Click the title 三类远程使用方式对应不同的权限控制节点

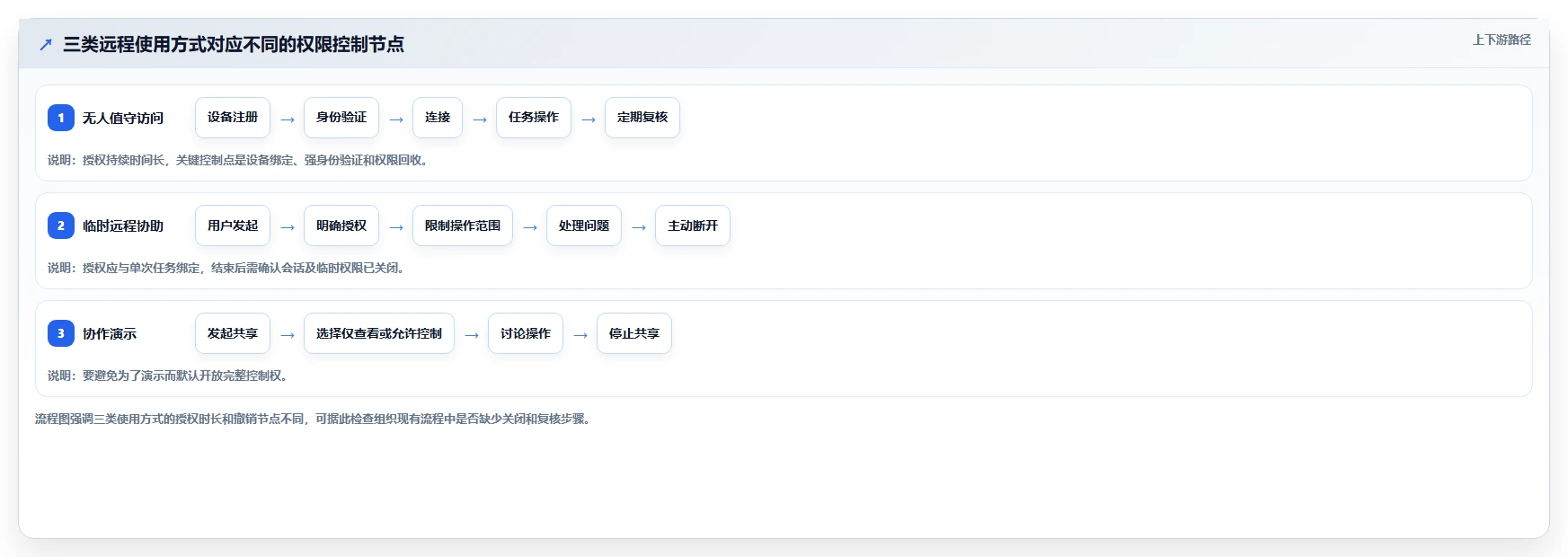point(234,44)
